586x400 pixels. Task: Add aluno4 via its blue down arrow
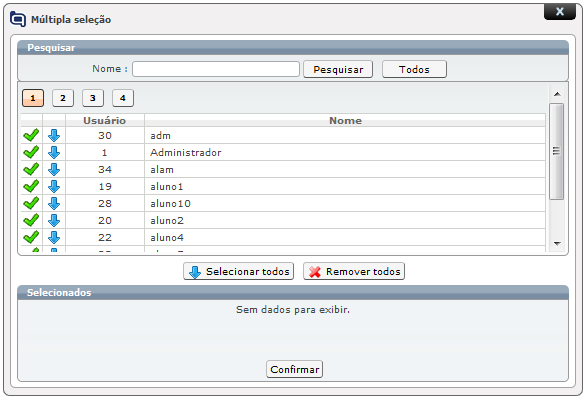click(54, 237)
